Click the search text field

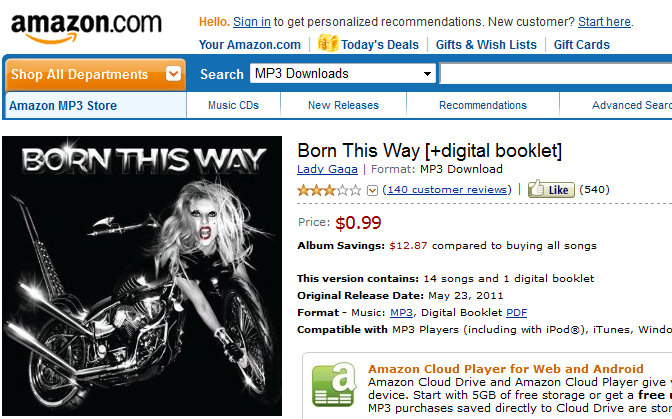pos(556,74)
